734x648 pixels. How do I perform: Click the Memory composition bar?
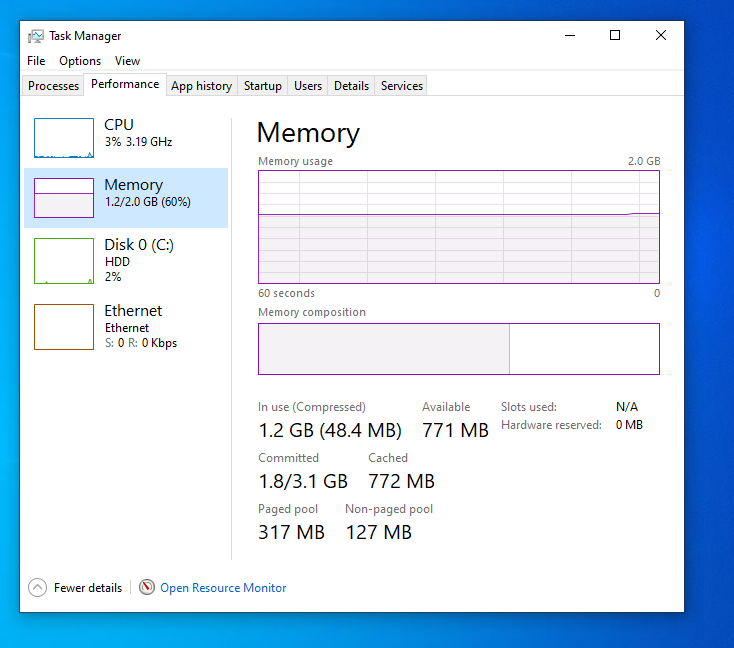click(458, 349)
